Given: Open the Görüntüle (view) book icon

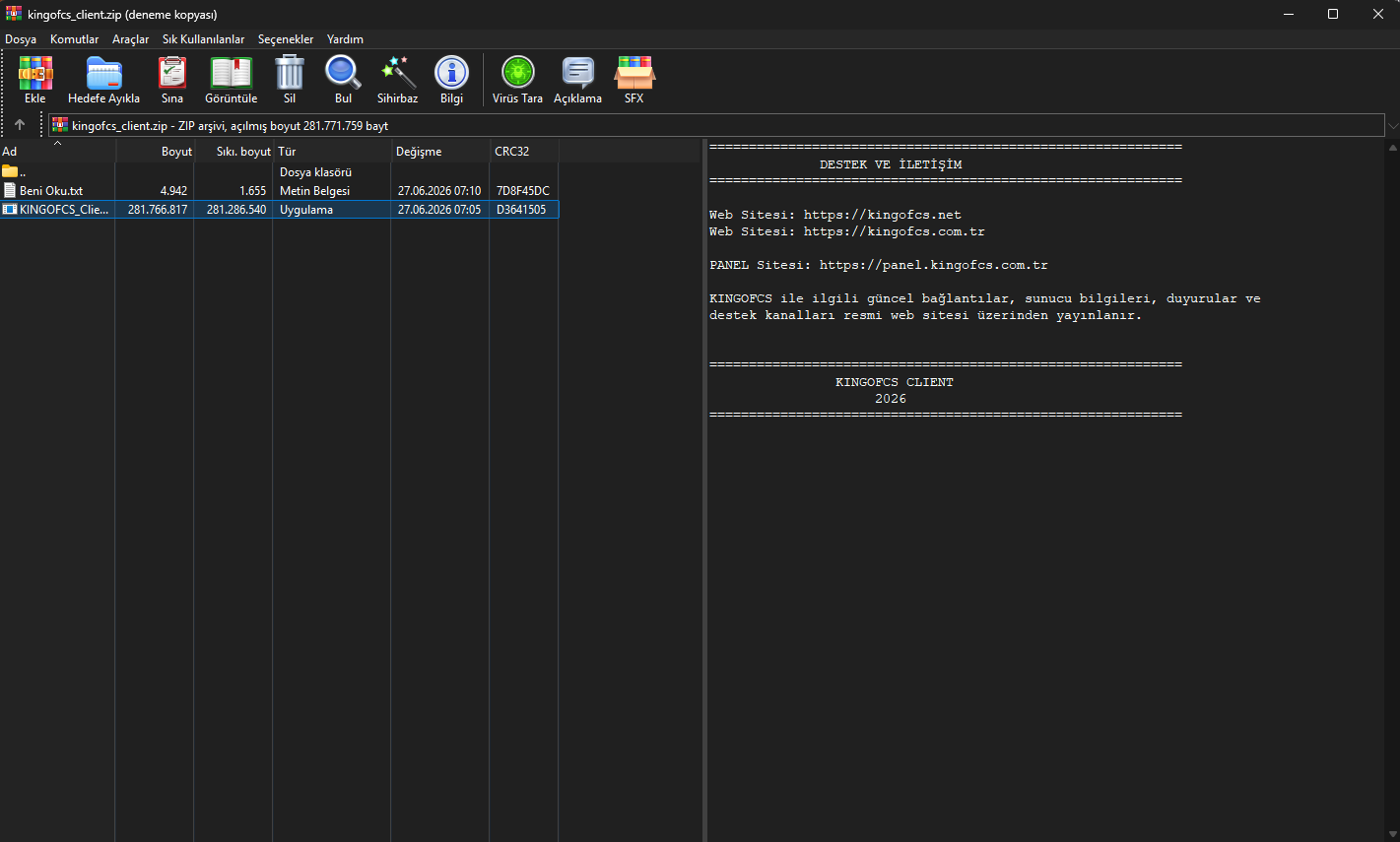Looking at the screenshot, I should (231, 74).
